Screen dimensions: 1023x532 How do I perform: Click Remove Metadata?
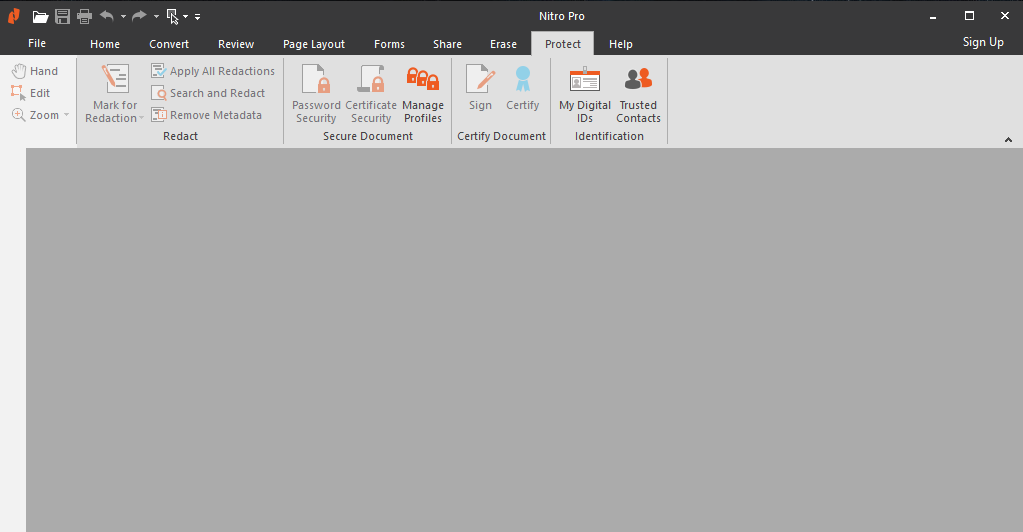207,115
